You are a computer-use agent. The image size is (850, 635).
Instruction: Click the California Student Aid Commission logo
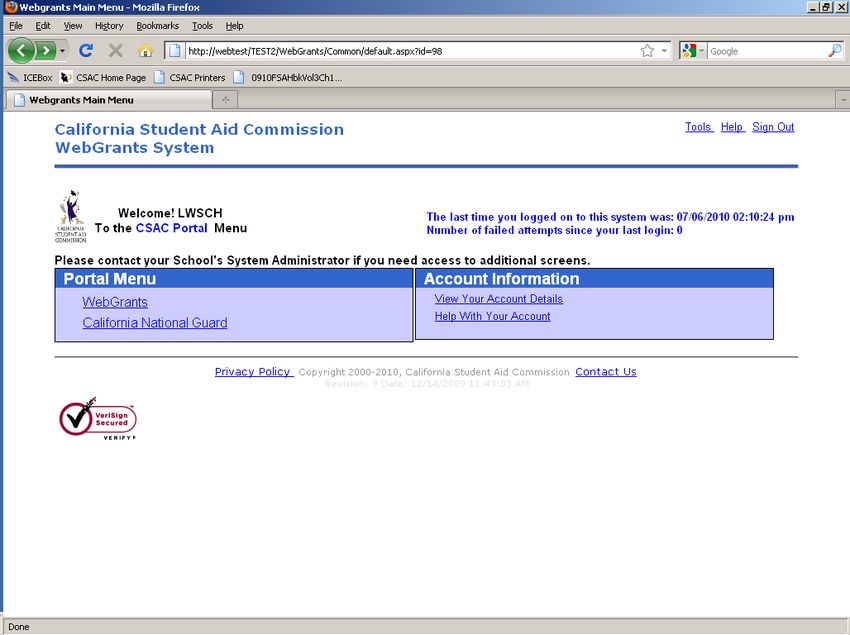71,216
